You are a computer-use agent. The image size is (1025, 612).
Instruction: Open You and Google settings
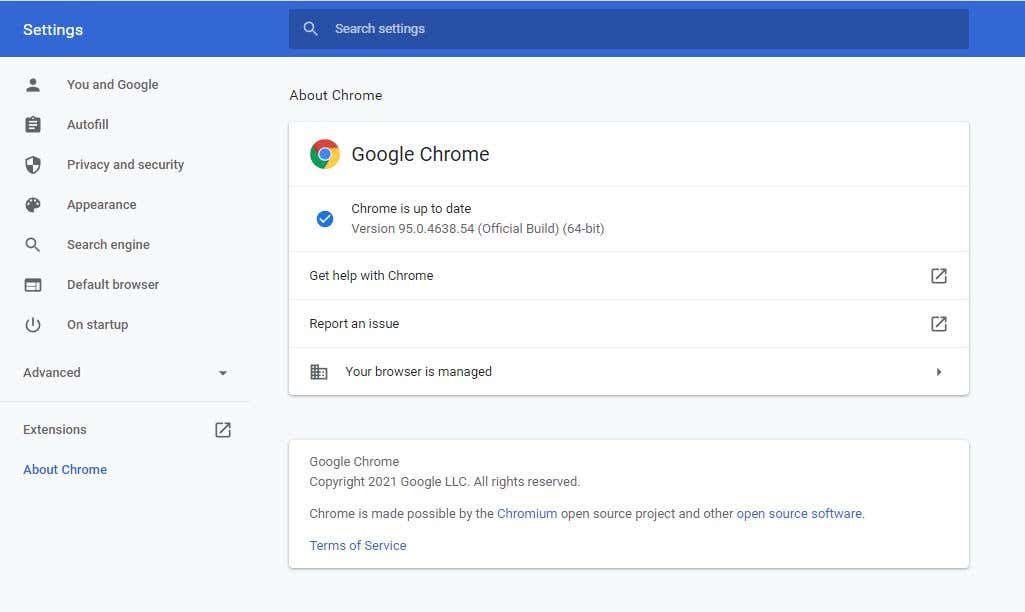tap(112, 84)
